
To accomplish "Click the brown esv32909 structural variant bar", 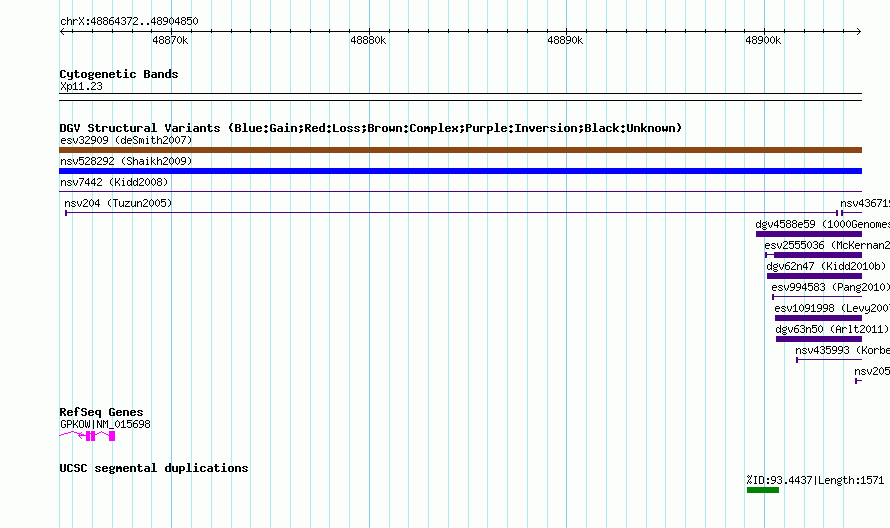I will coord(460,150).
